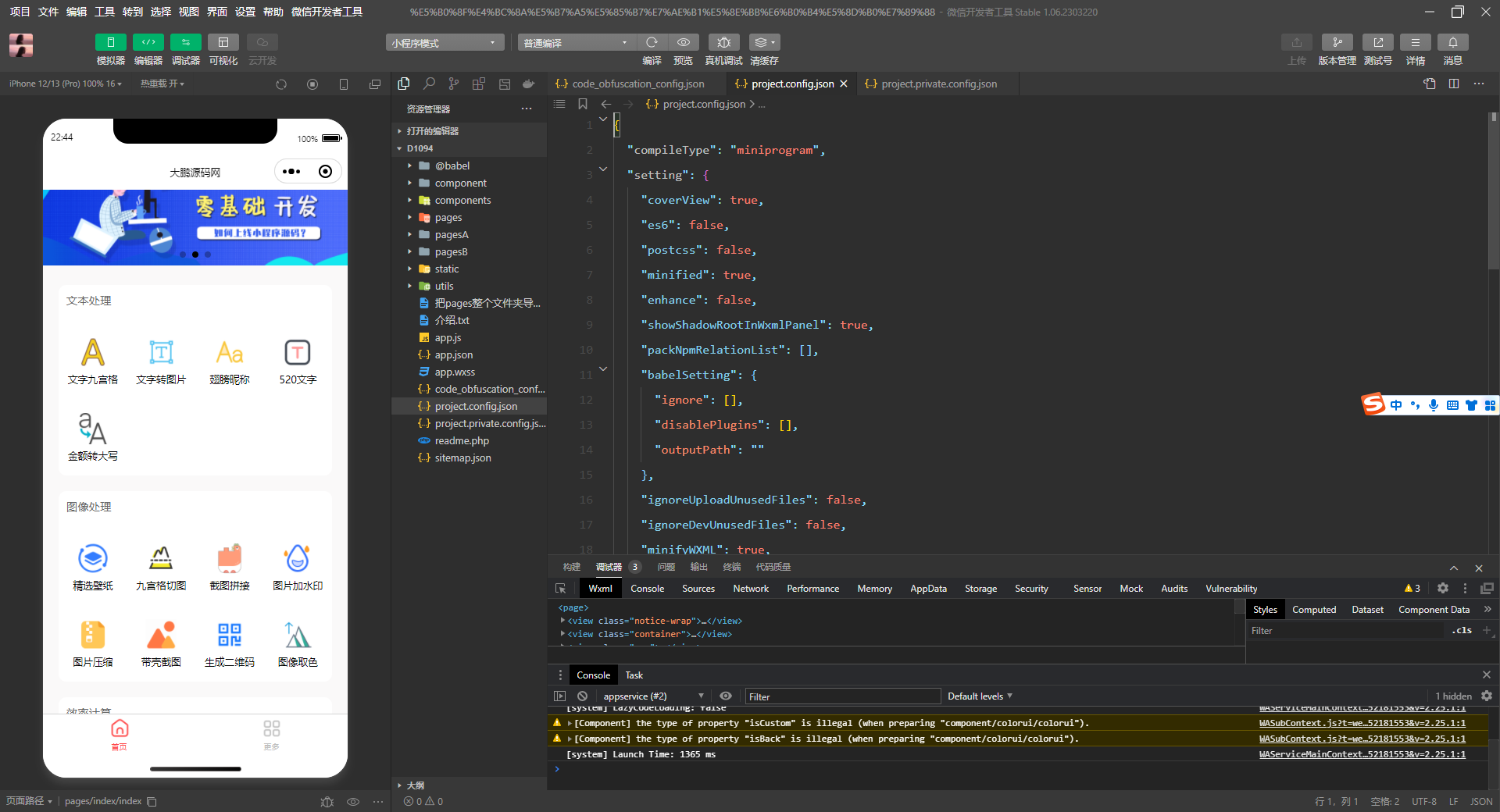Open the Default levels dropdown

click(980, 696)
